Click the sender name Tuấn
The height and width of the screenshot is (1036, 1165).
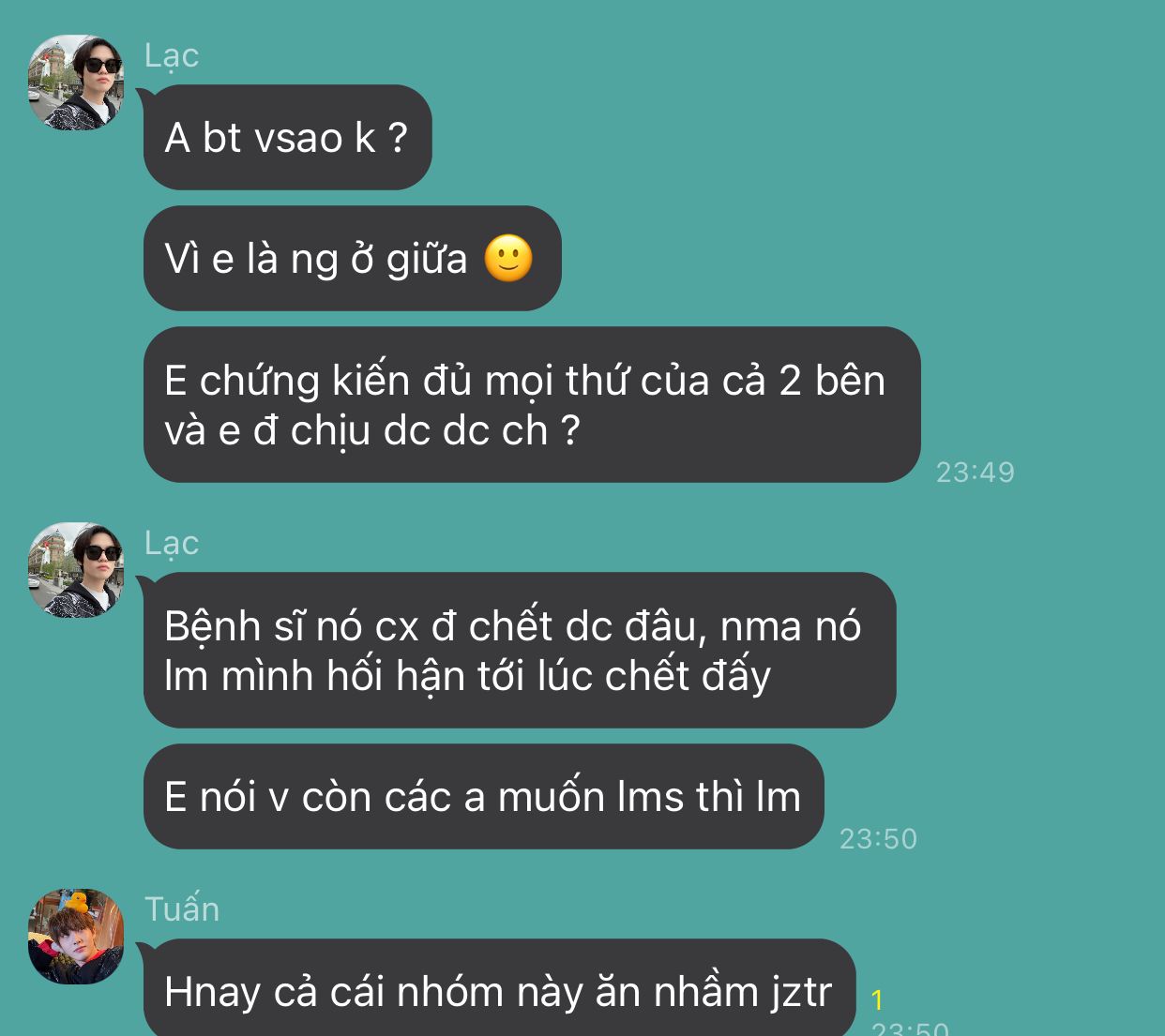182,908
